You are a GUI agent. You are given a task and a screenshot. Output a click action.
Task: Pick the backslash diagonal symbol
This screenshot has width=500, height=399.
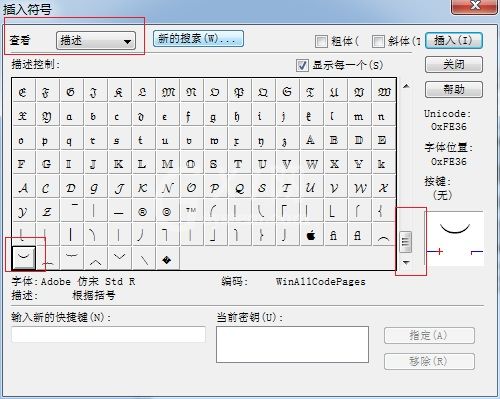(x=143, y=259)
